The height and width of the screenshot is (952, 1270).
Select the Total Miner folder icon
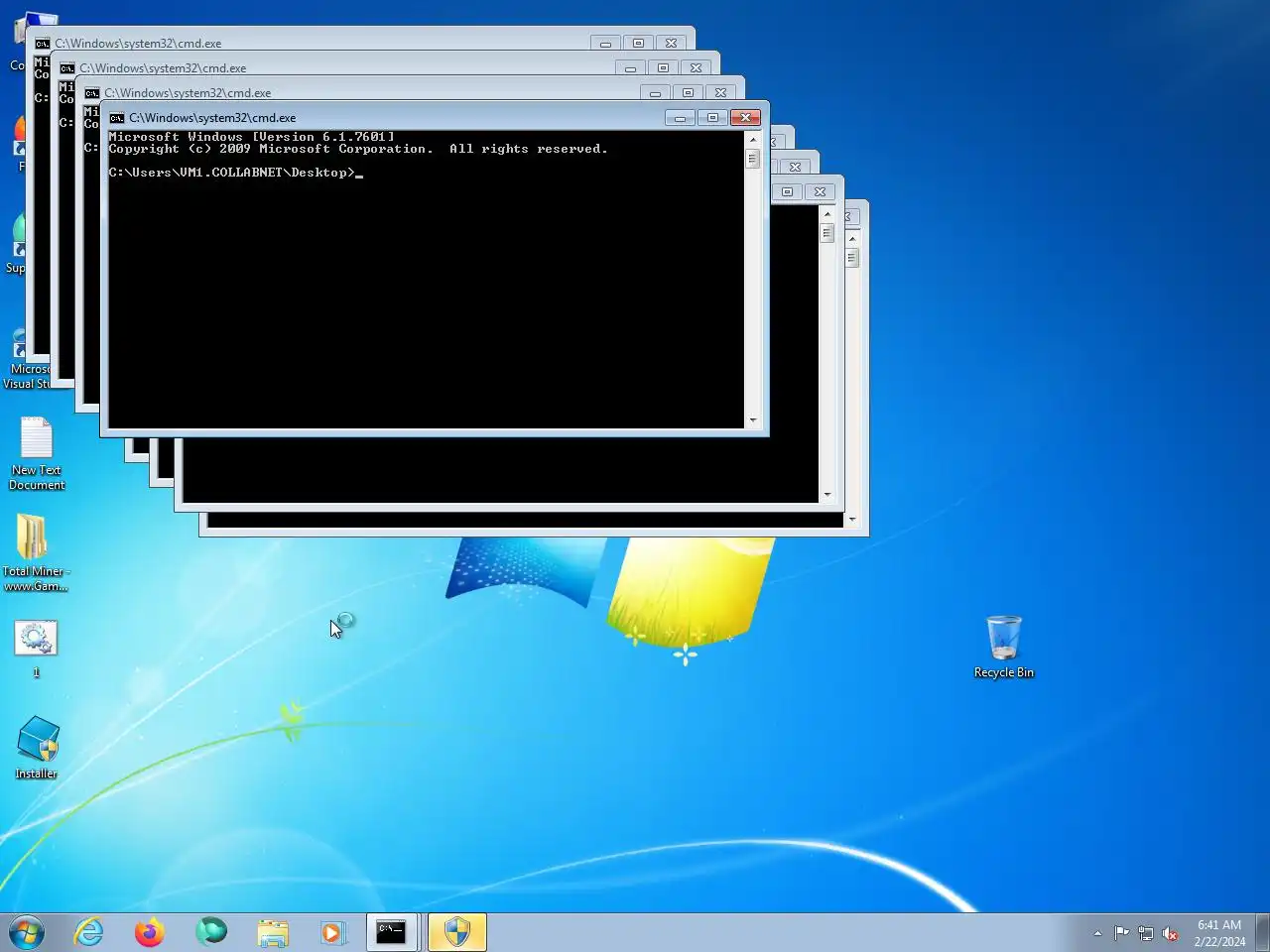pyautogui.click(x=36, y=553)
